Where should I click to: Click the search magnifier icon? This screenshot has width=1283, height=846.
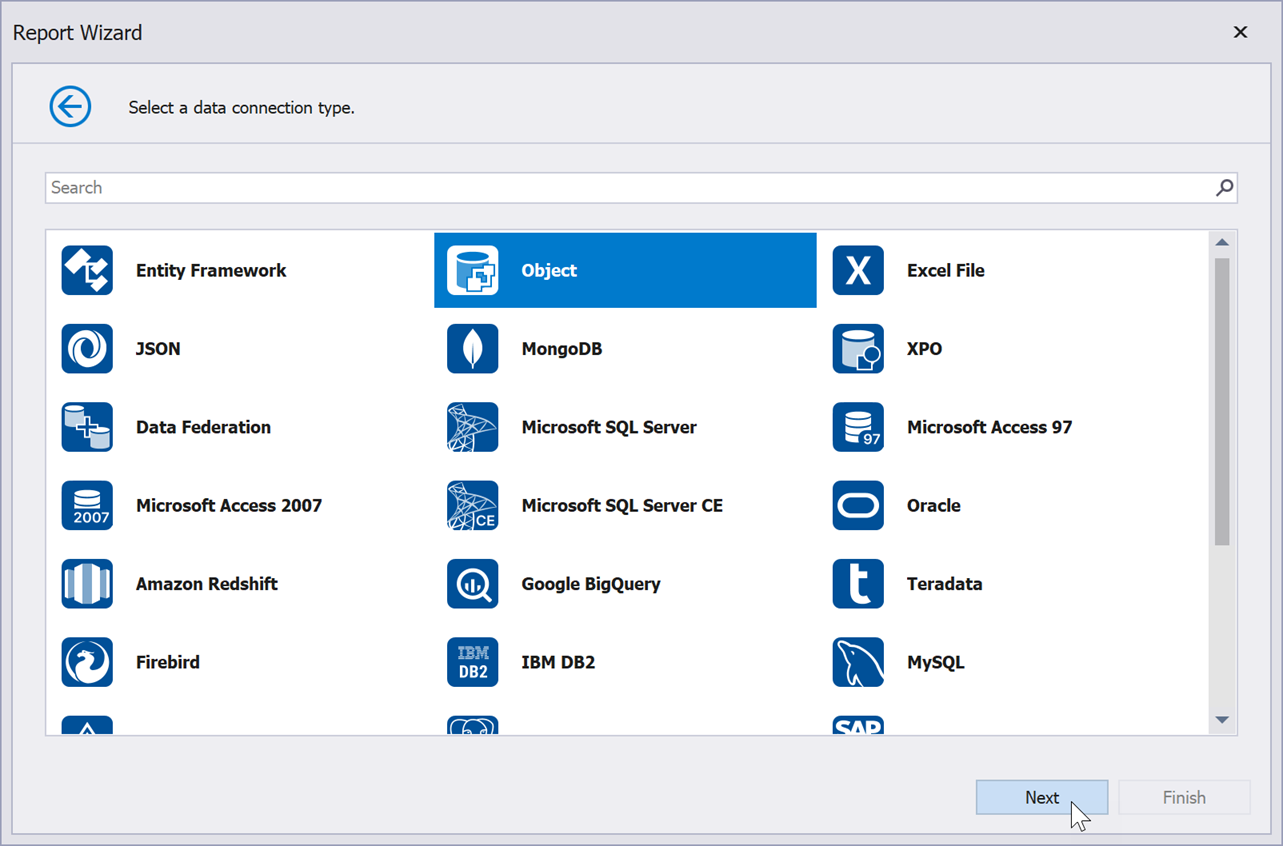click(x=1223, y=187)
